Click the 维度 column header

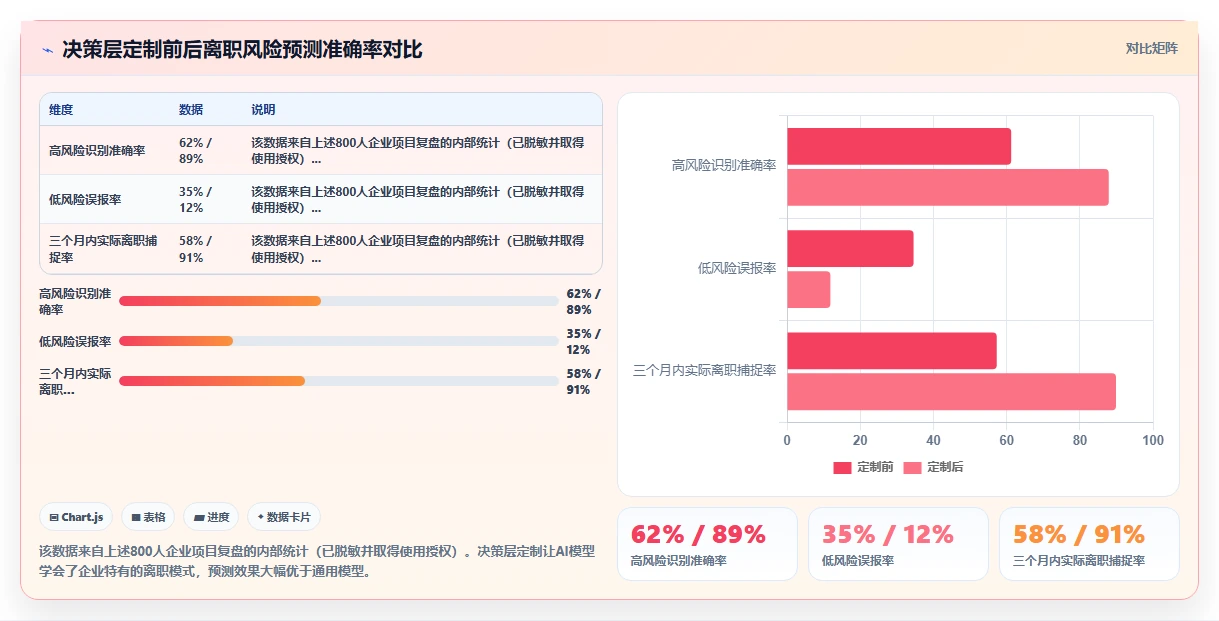coord(61,110)
